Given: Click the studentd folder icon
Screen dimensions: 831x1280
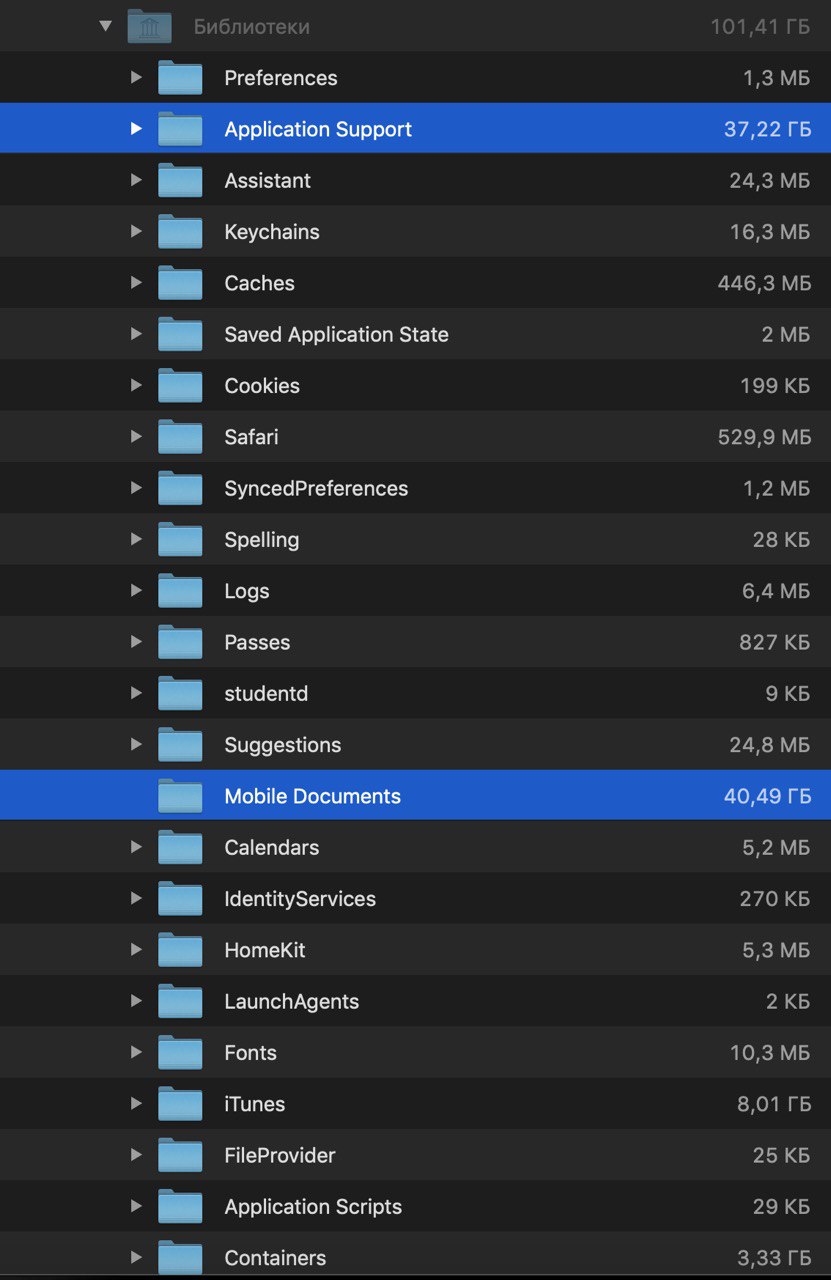Looking at the screenshot, I should (180, 693).
